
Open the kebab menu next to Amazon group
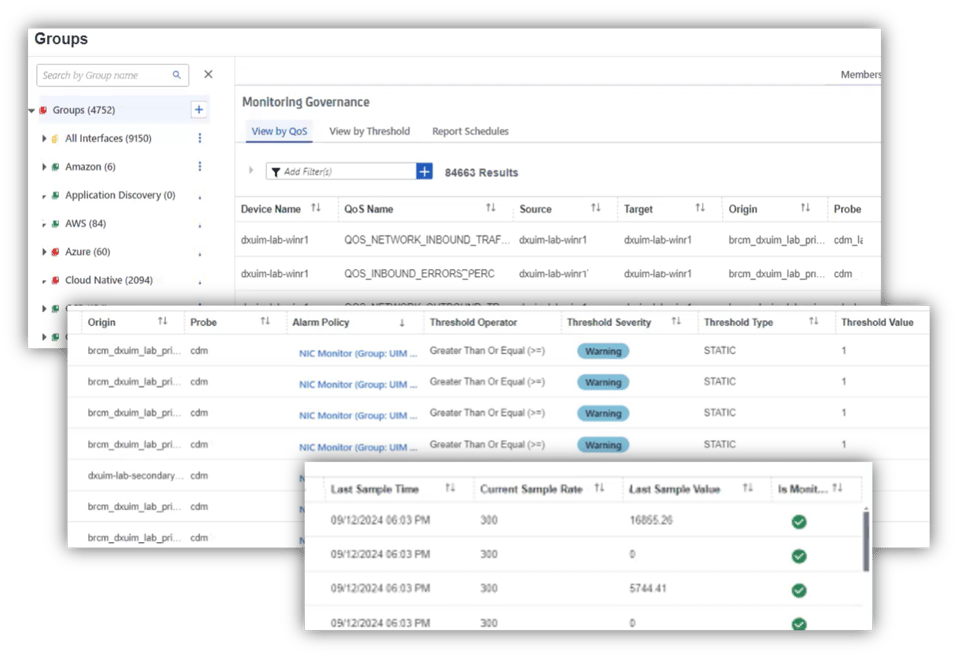[199, 166]
